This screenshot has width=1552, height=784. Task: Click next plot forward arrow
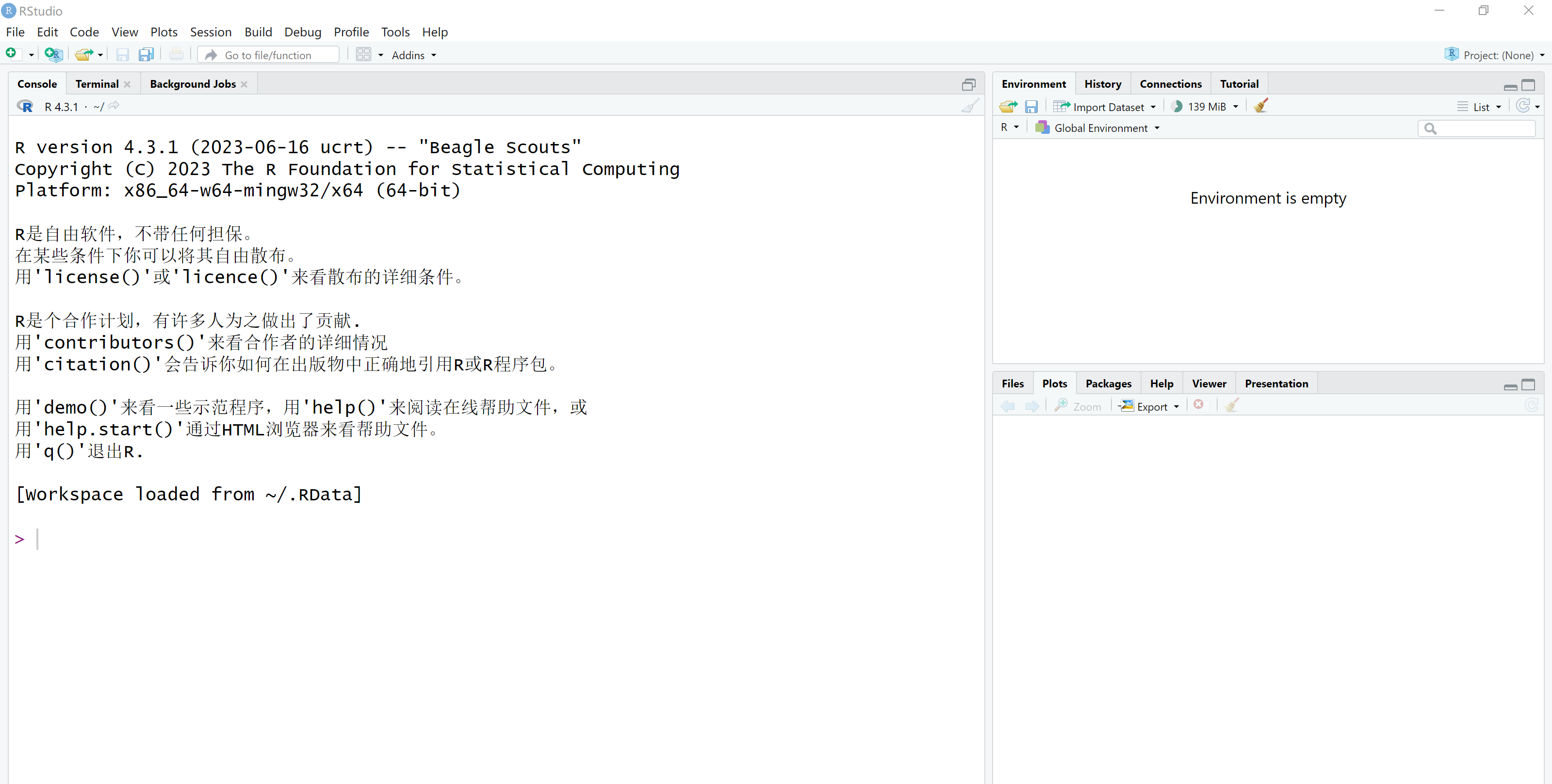tap(1031, 406)
